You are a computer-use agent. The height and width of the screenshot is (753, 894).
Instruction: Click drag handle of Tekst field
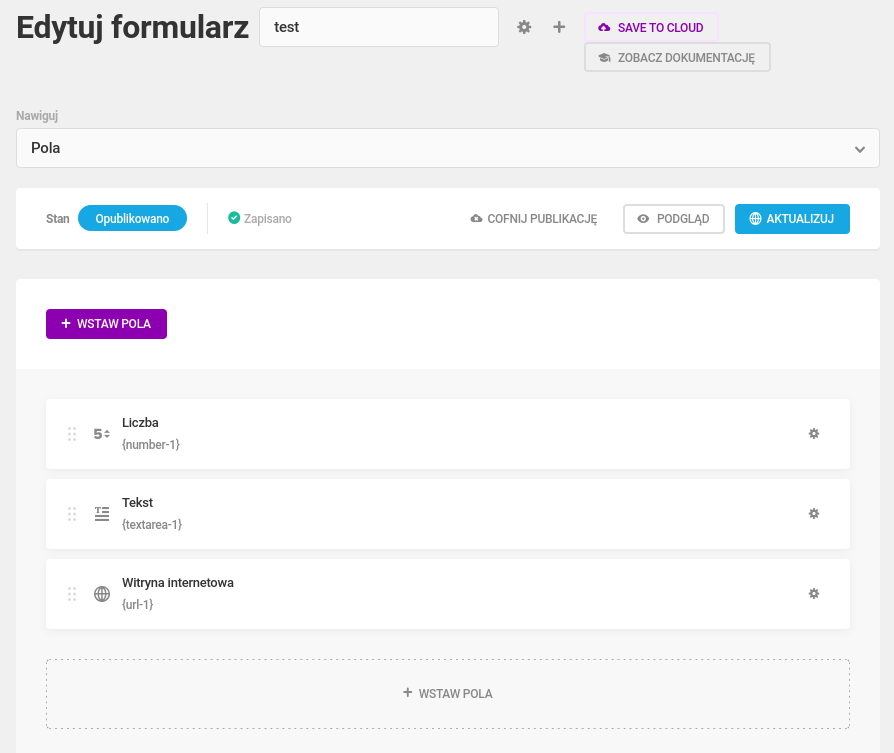[x=72, y=514]
